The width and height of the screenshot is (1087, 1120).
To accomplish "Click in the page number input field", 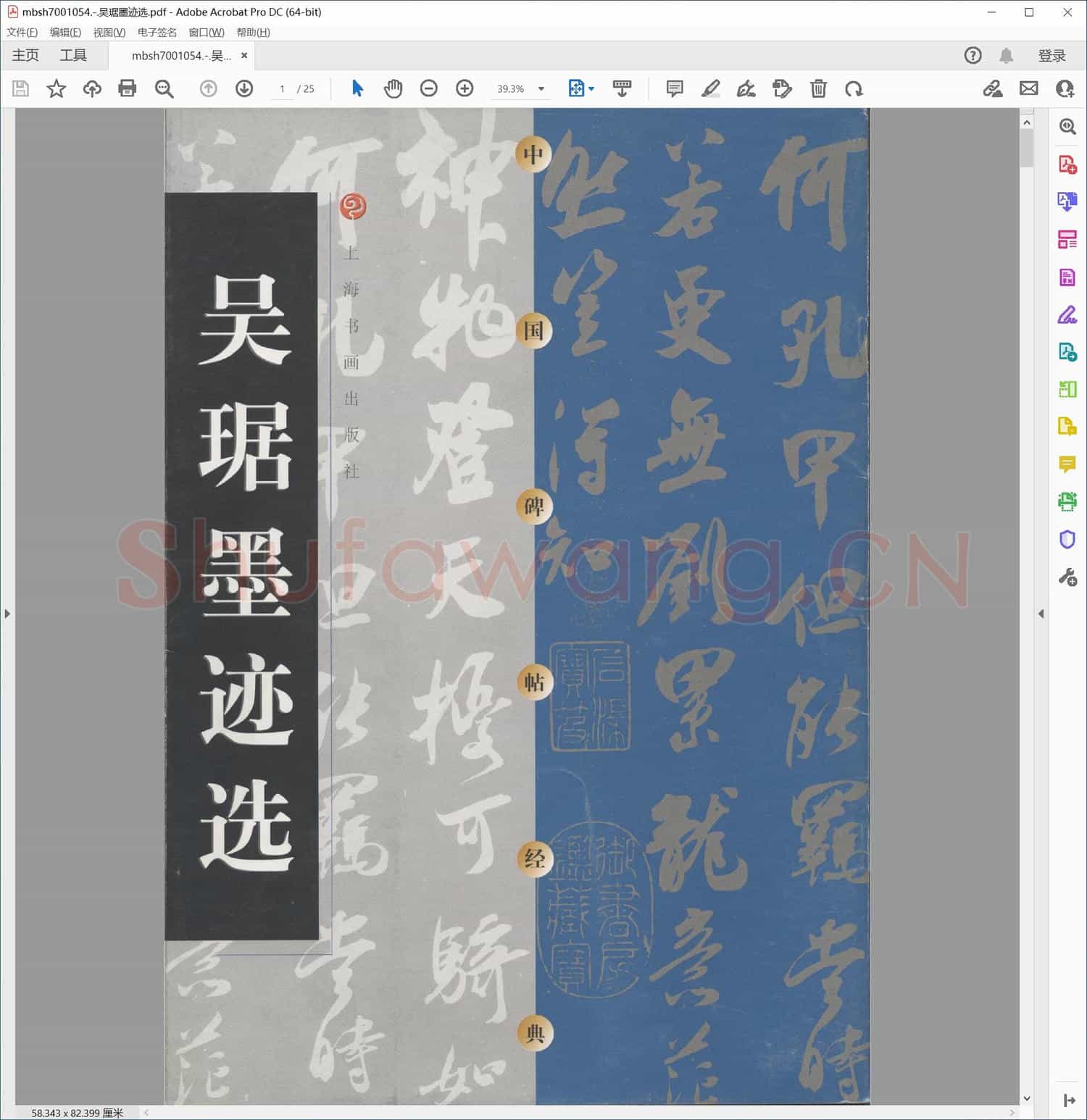I will (282, 88).
